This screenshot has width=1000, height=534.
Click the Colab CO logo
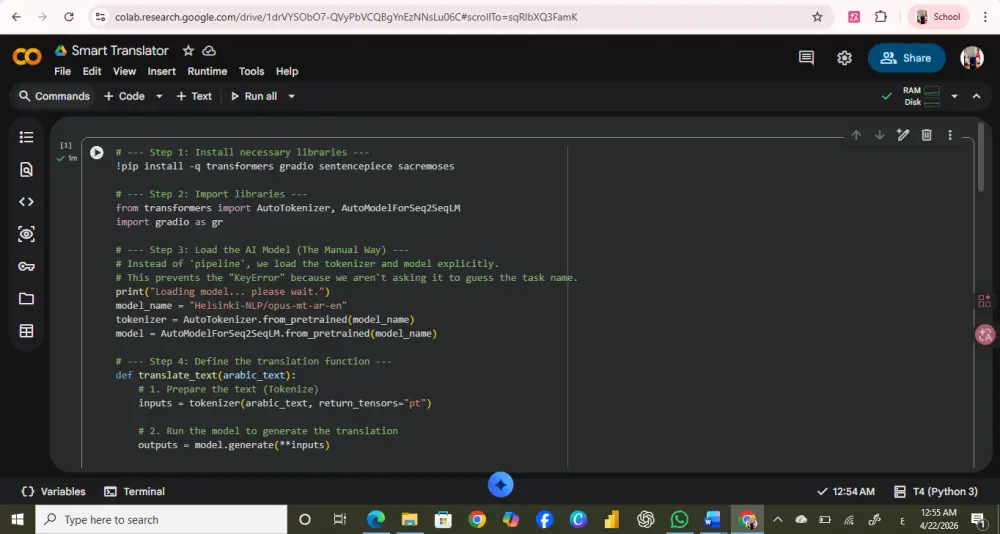point(27,57)
